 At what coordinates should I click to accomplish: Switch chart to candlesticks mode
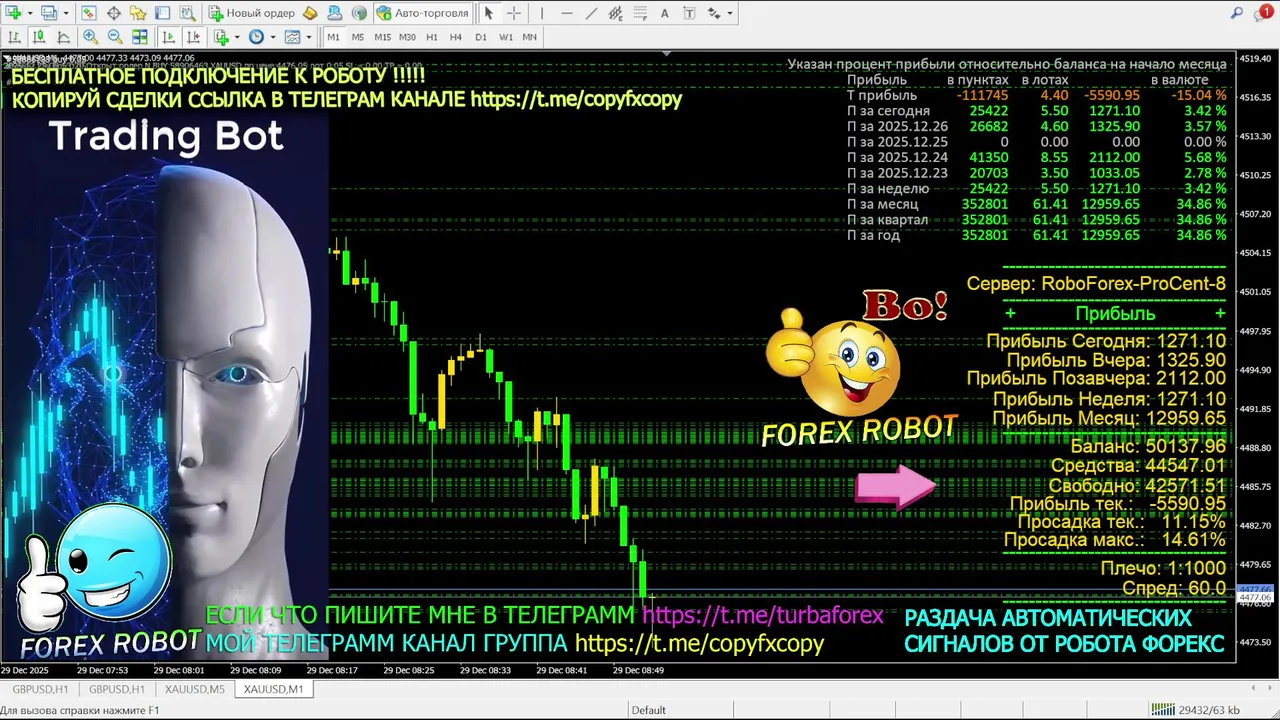point(39,37)
